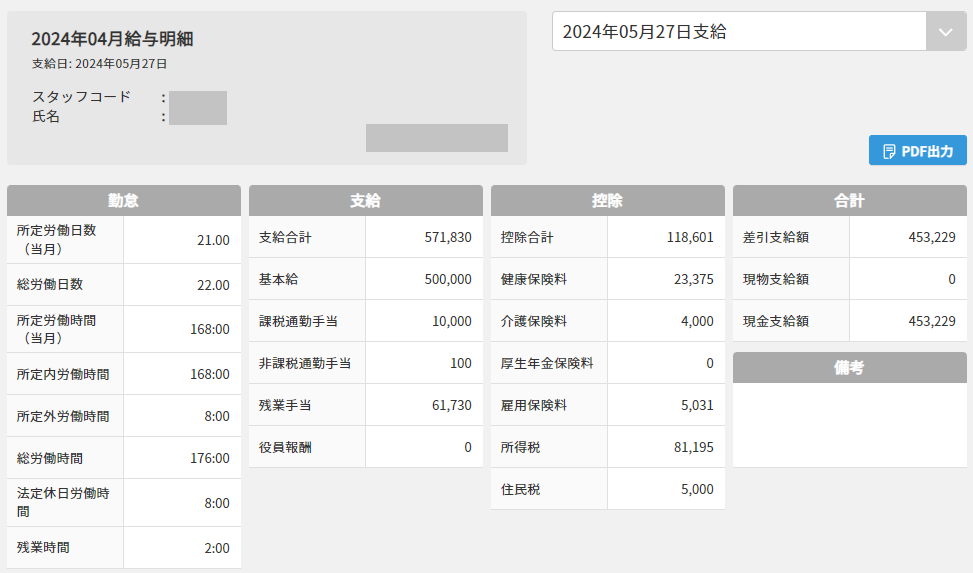Click the PDF document icon

click(x=889, y=152)
